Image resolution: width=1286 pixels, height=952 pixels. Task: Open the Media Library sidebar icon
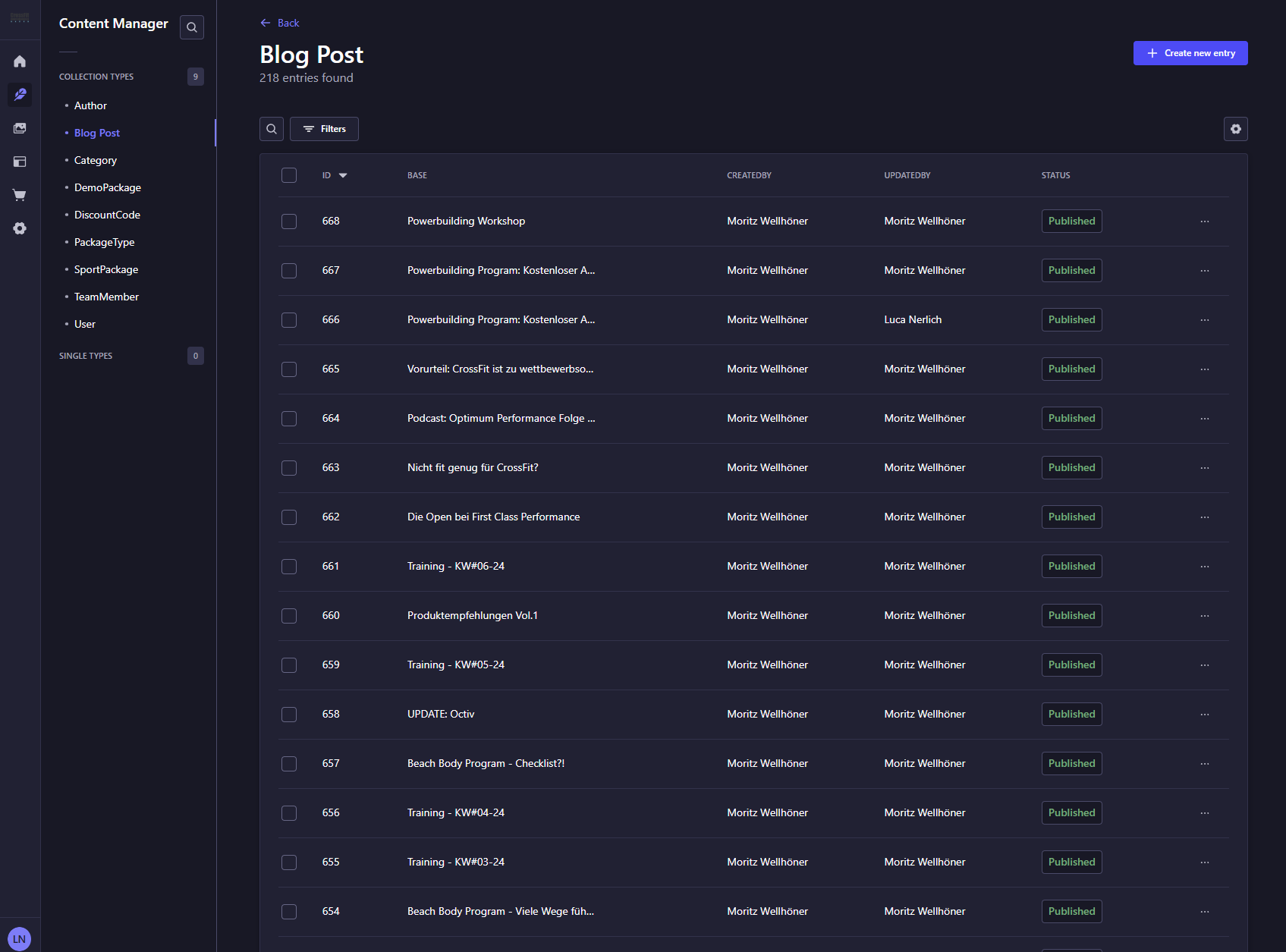click(20, 128)
